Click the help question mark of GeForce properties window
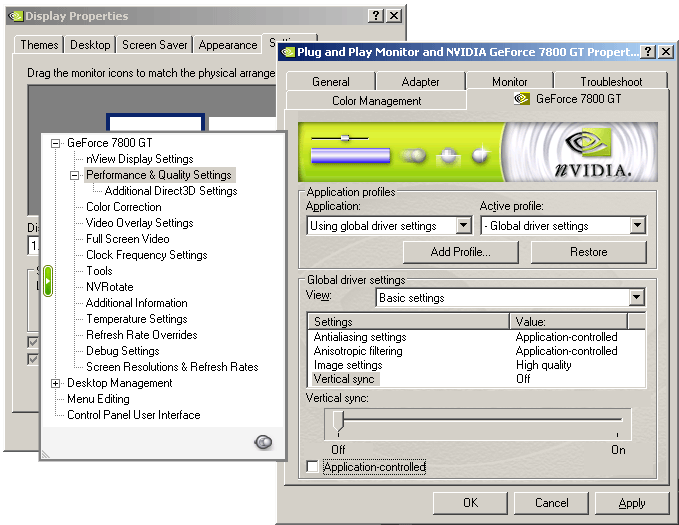 pyautogui.click(x=647, y=52)
